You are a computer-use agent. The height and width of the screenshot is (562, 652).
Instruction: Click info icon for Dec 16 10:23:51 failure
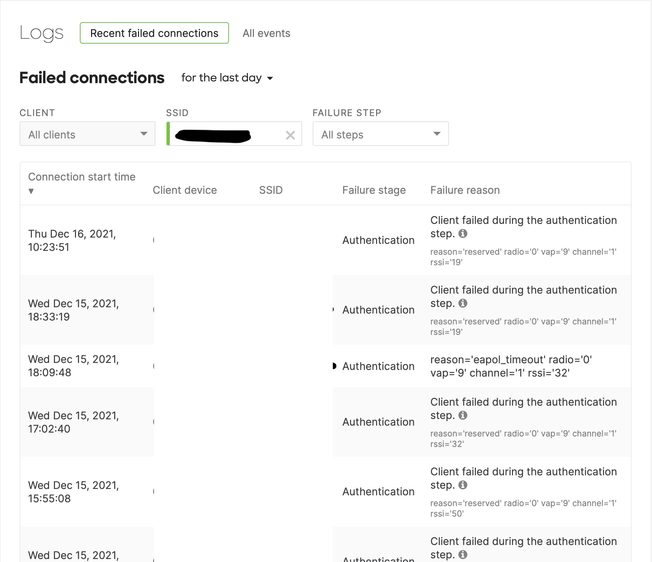[x=462, y=234]
